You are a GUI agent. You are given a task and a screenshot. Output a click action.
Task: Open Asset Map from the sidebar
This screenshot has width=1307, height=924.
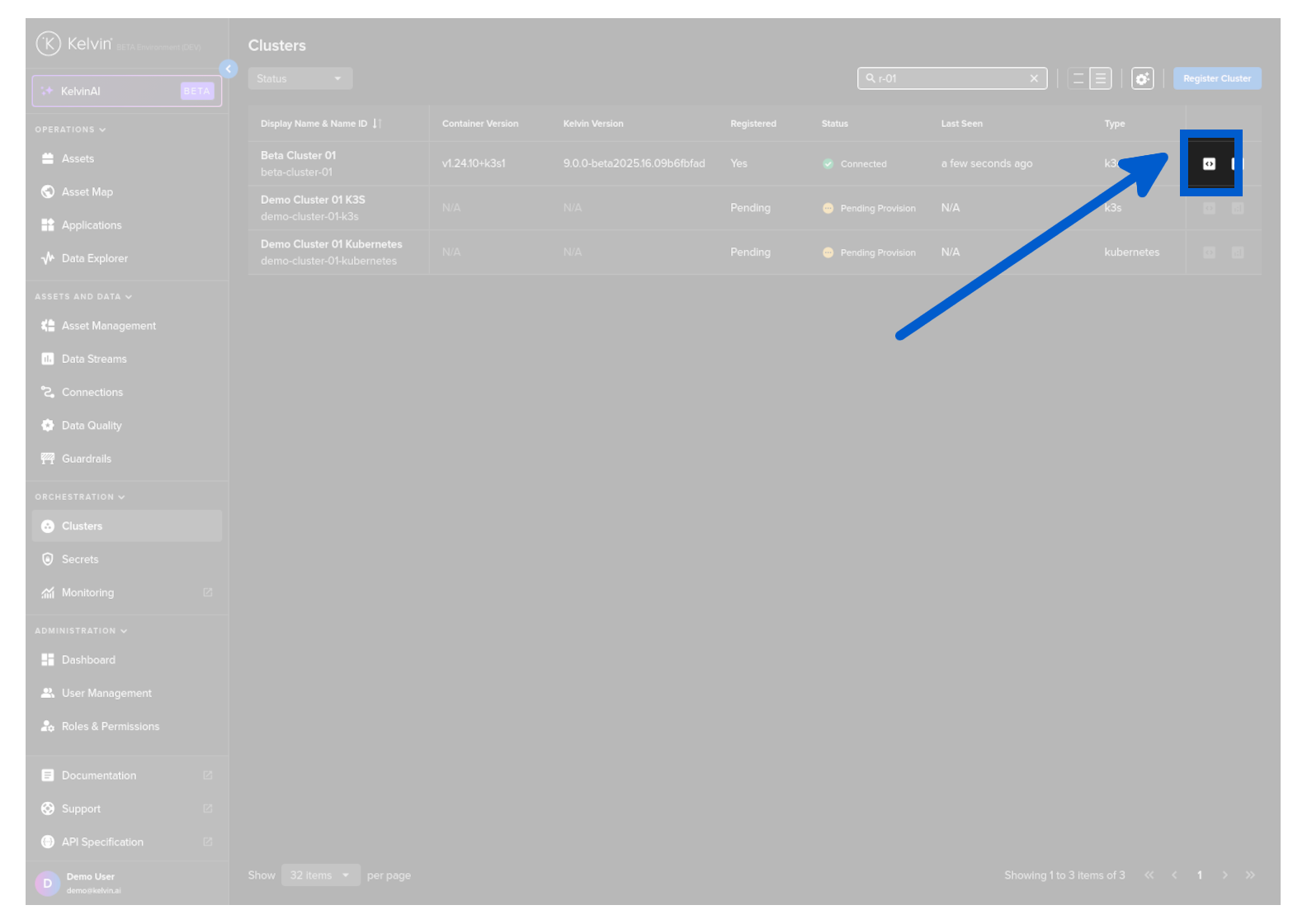tap(87, 192)
